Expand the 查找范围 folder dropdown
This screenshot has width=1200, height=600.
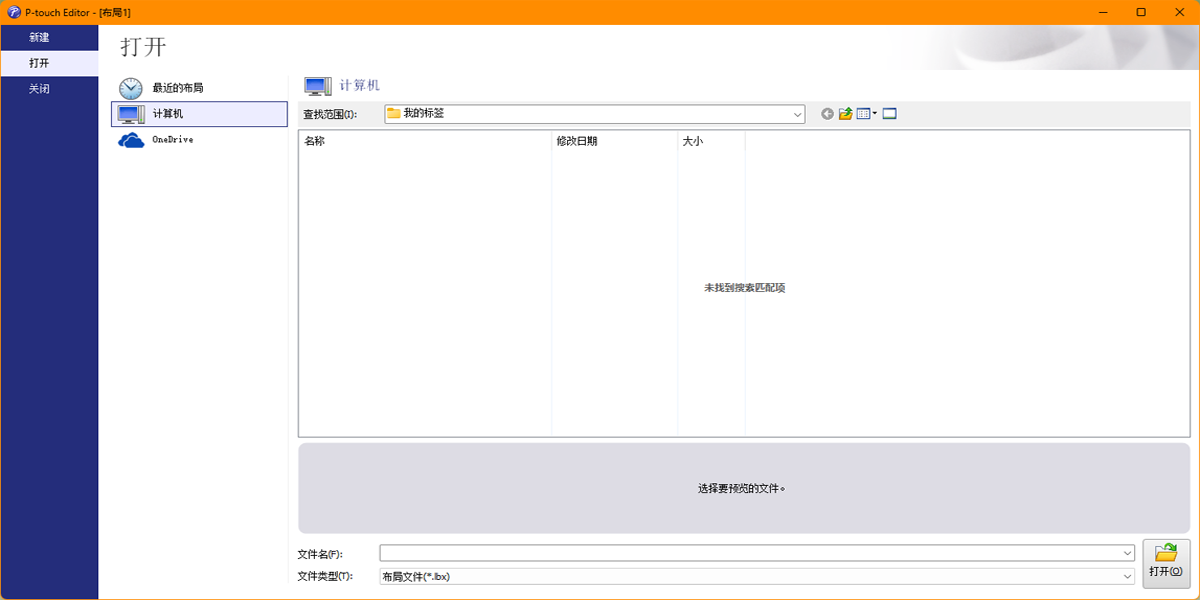797,114
